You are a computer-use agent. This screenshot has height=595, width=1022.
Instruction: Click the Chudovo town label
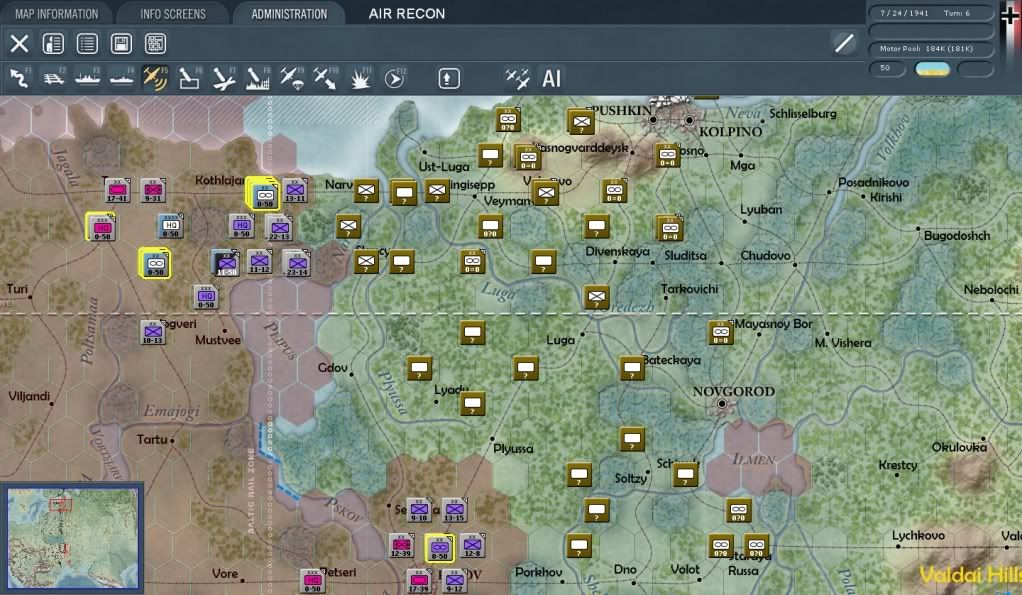coord(765,255)
